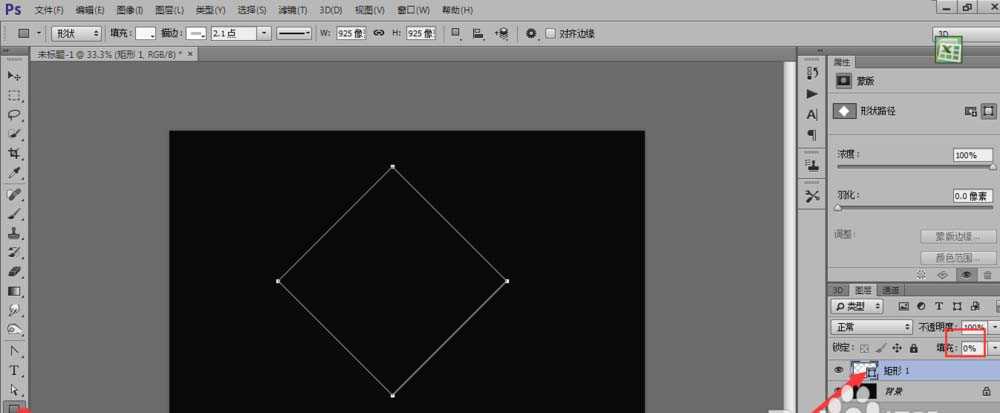The width and height of the screenshot is (1000, 413).
Task: Hide the 矩形 1 layer
Action: 838,370
